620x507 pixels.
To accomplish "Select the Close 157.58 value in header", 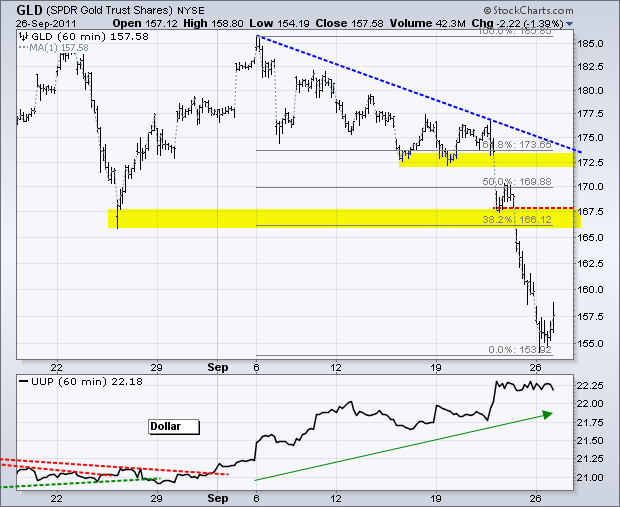I will (350, 24).
